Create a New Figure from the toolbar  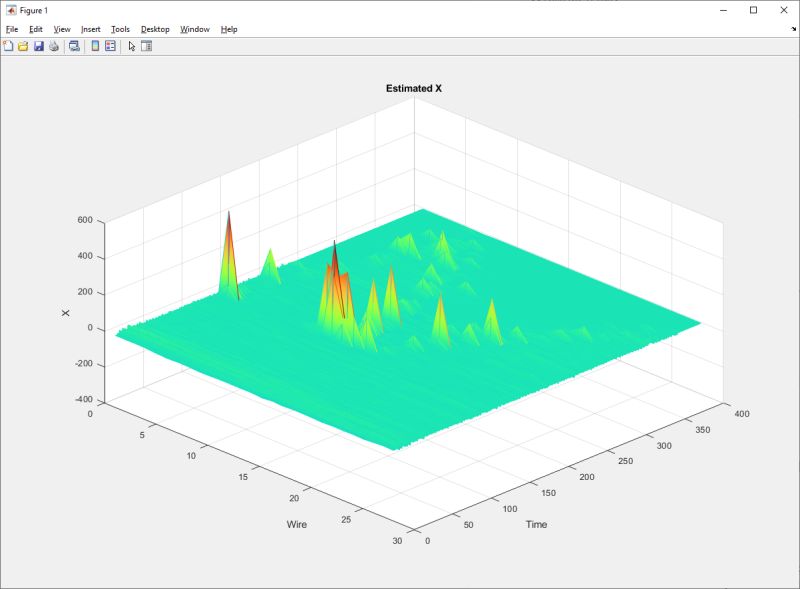click(x=9, y=47)
